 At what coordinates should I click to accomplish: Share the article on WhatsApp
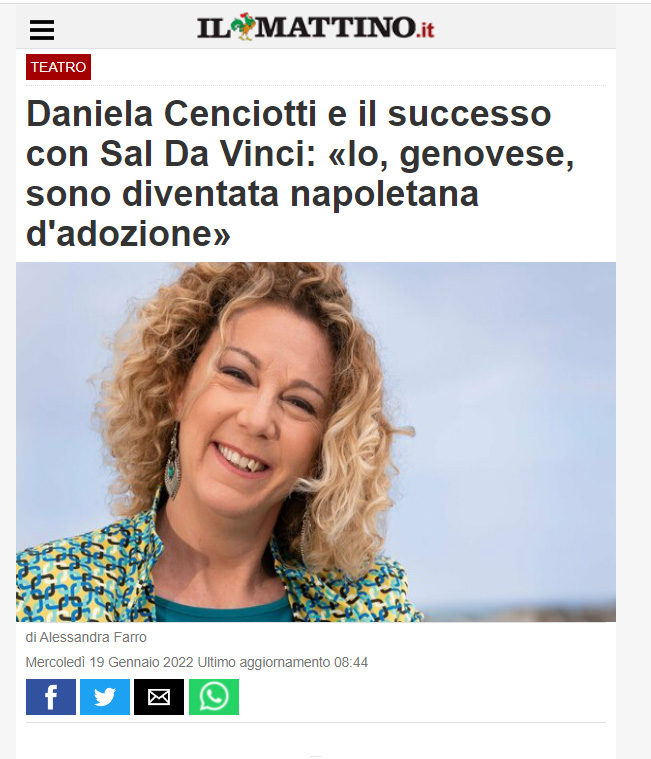pos(214,697)
